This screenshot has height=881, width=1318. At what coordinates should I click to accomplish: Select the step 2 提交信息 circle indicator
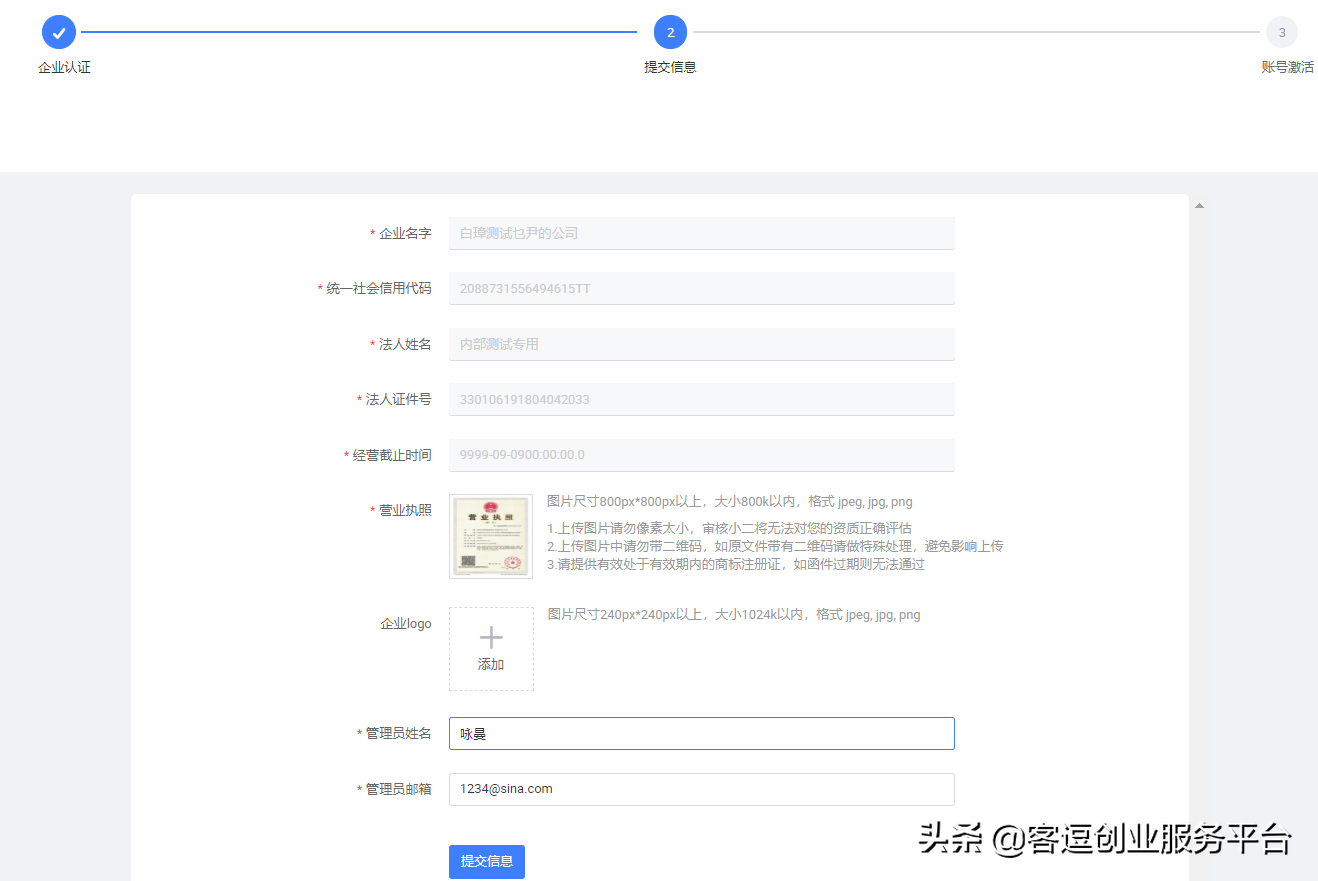point(670,31)
